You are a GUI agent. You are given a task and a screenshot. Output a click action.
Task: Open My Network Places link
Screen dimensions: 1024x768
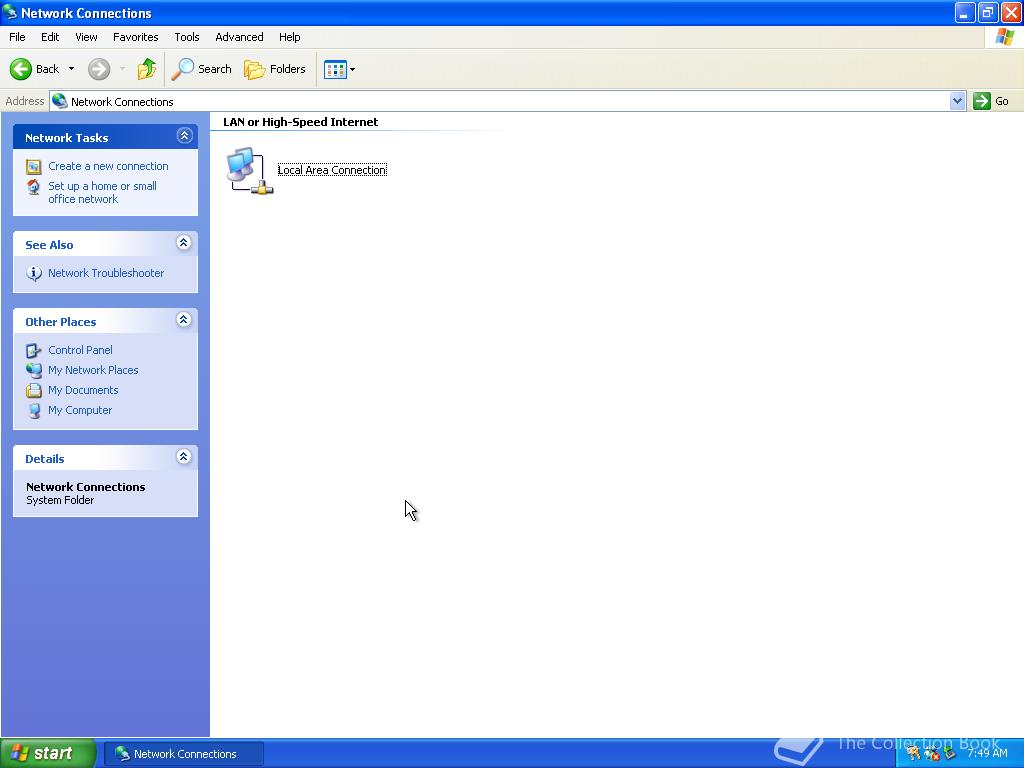[93, 370]
